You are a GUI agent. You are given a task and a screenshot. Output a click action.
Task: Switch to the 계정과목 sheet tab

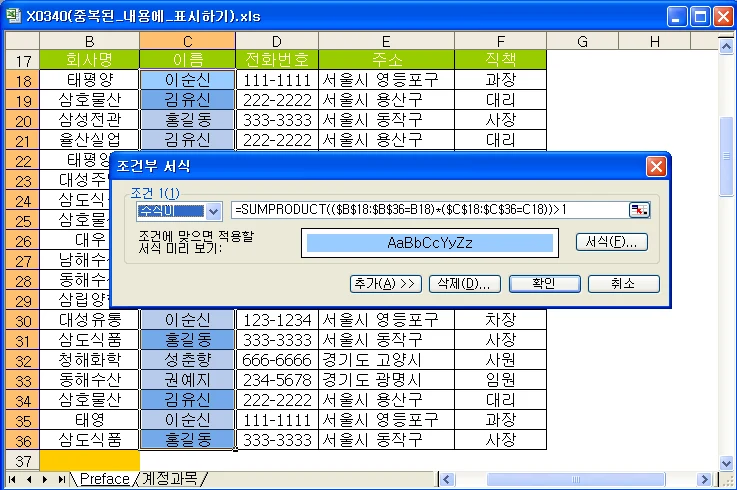point(170,479)
